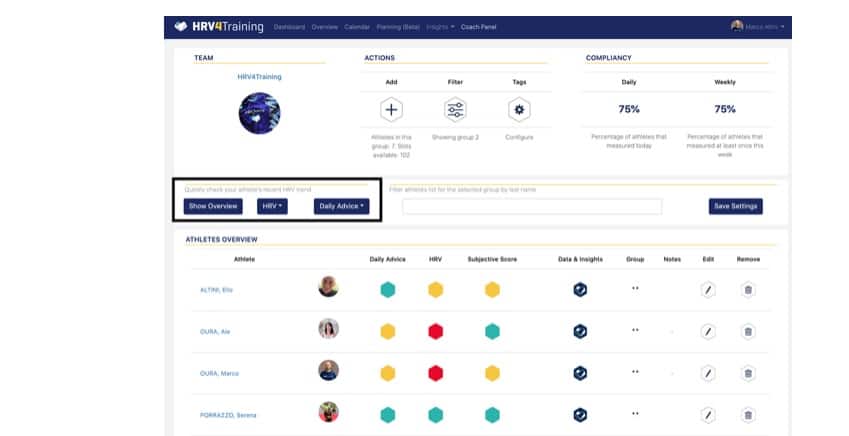849x436 pixels.
Task: Open Data & Insights for OURA, Marco
Action: (x=580, y=372)
